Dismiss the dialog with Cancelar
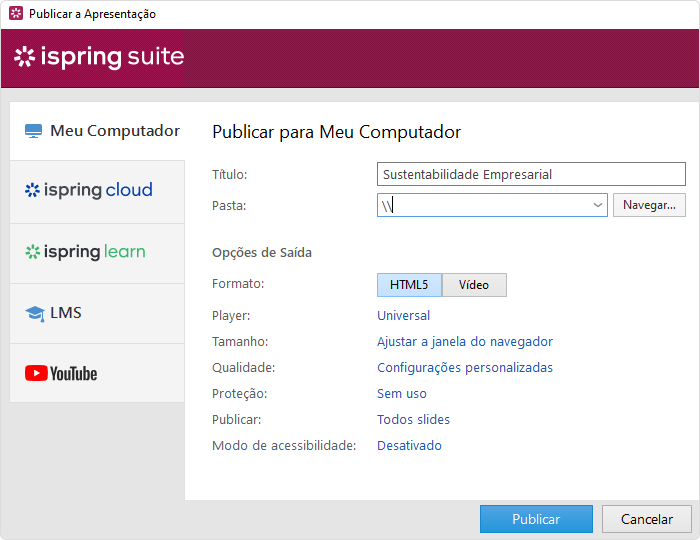 [x=647, y=519]
